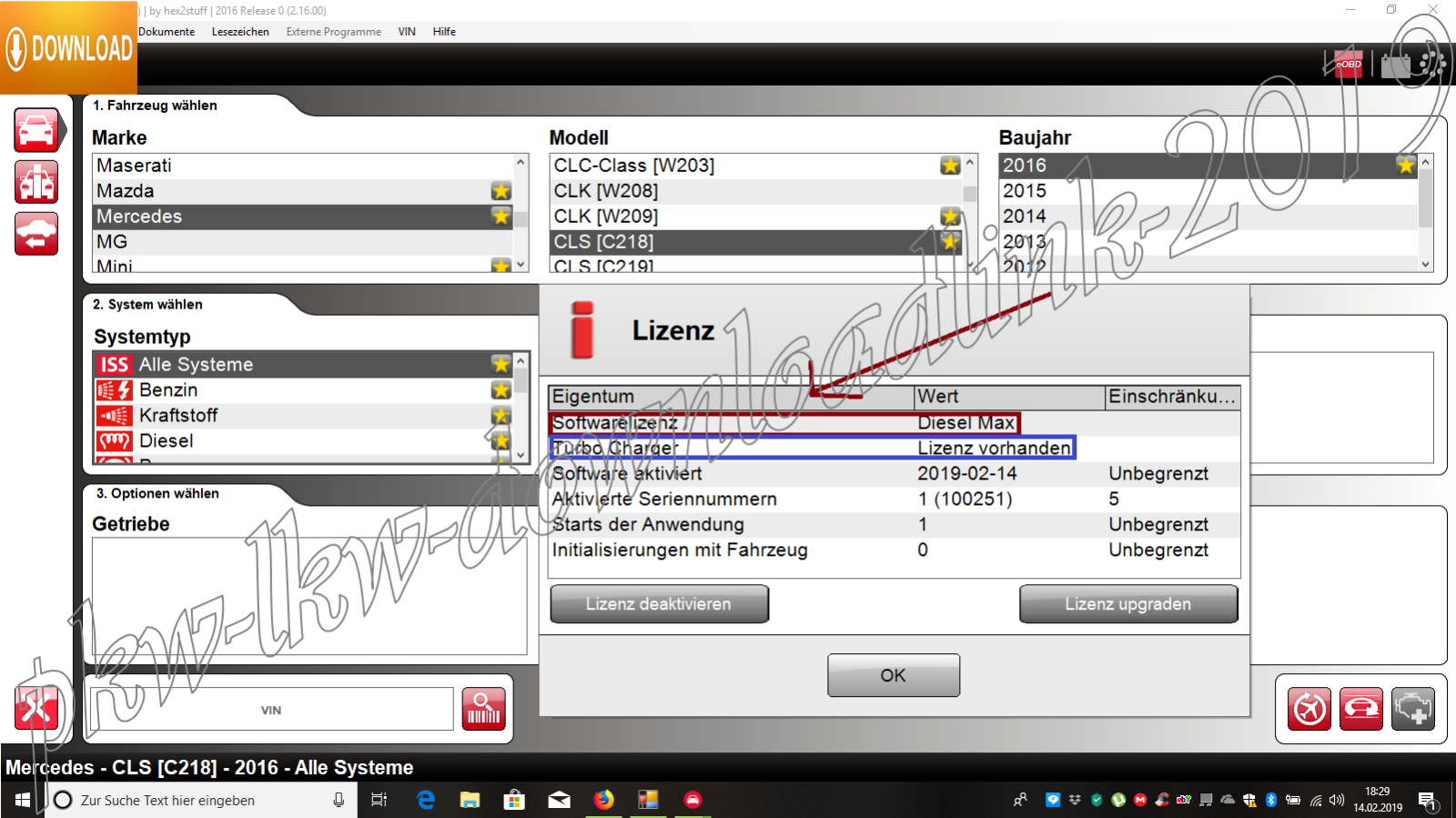Click Systemtyp list scroll up arrow
This screenshot has width=1456, height=818.
point(521,360)
